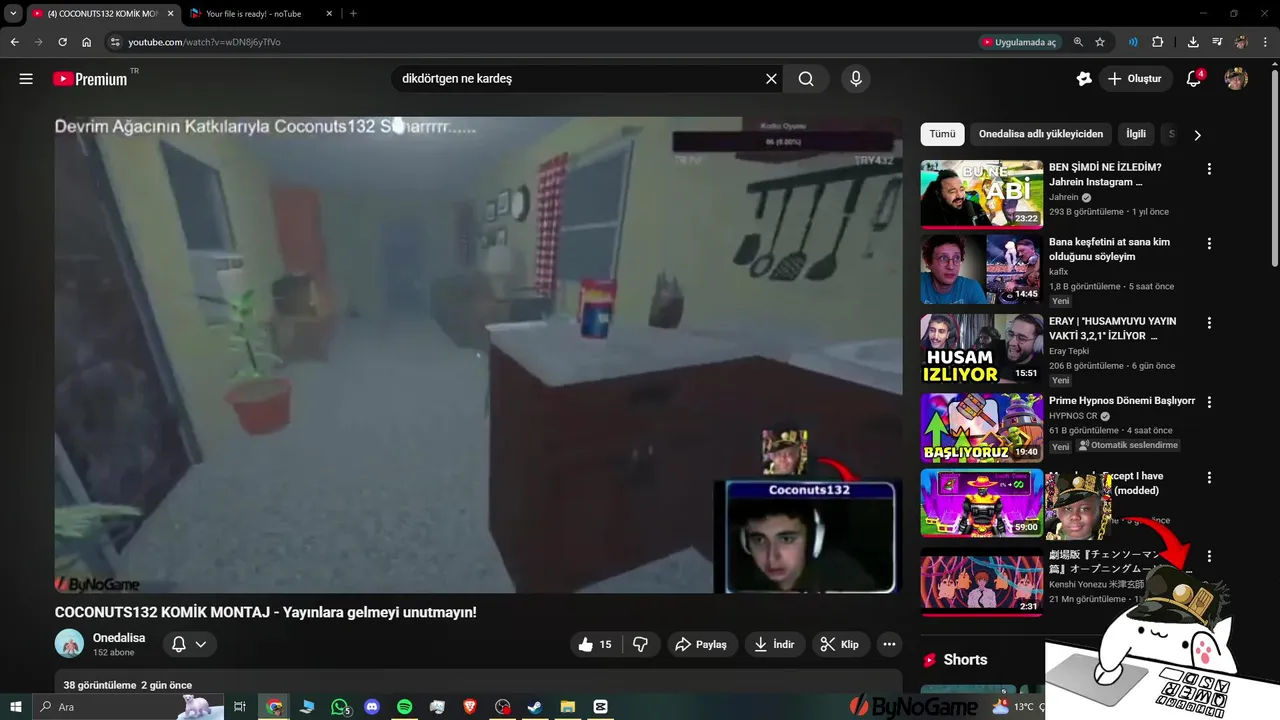Screen dimensions: 1280x720
Task: Open Spotify from the taskbar
Action: [x=404, y=707]
